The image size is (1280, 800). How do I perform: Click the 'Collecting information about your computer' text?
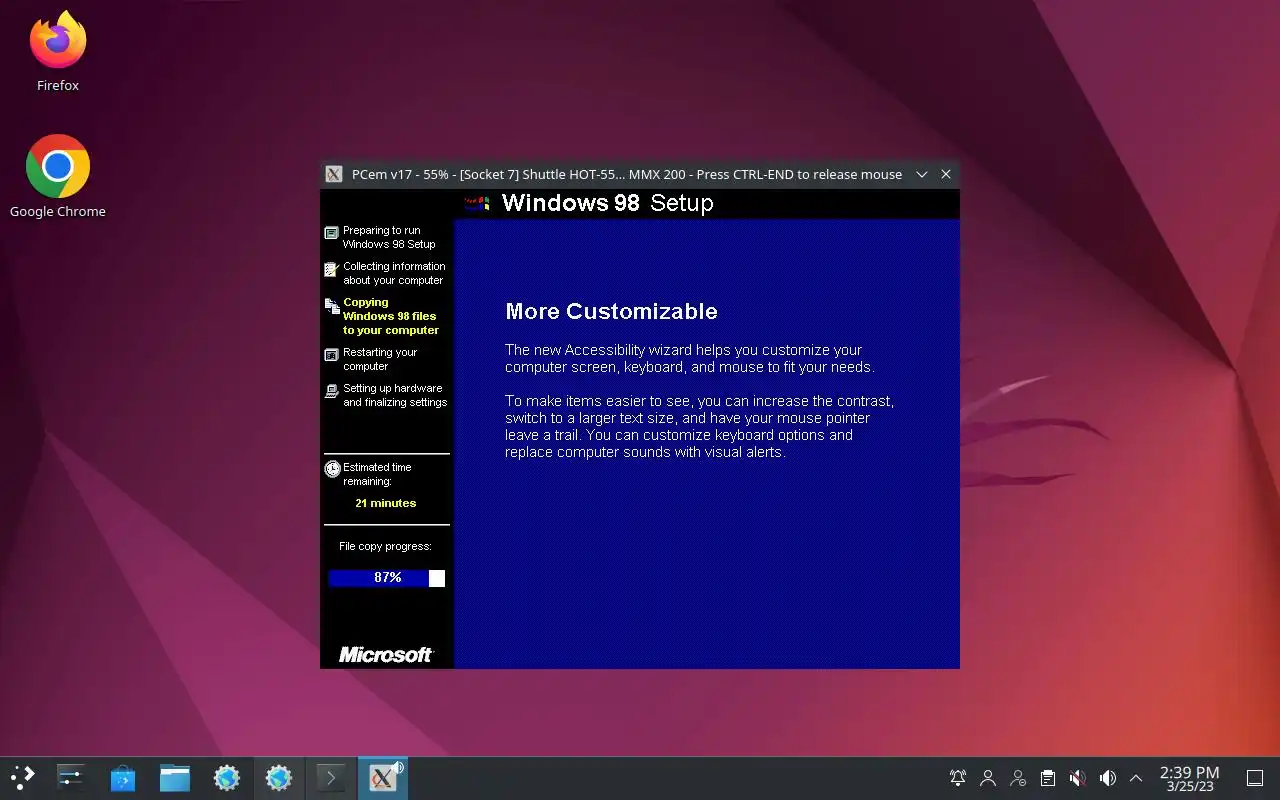pos(394,273)
